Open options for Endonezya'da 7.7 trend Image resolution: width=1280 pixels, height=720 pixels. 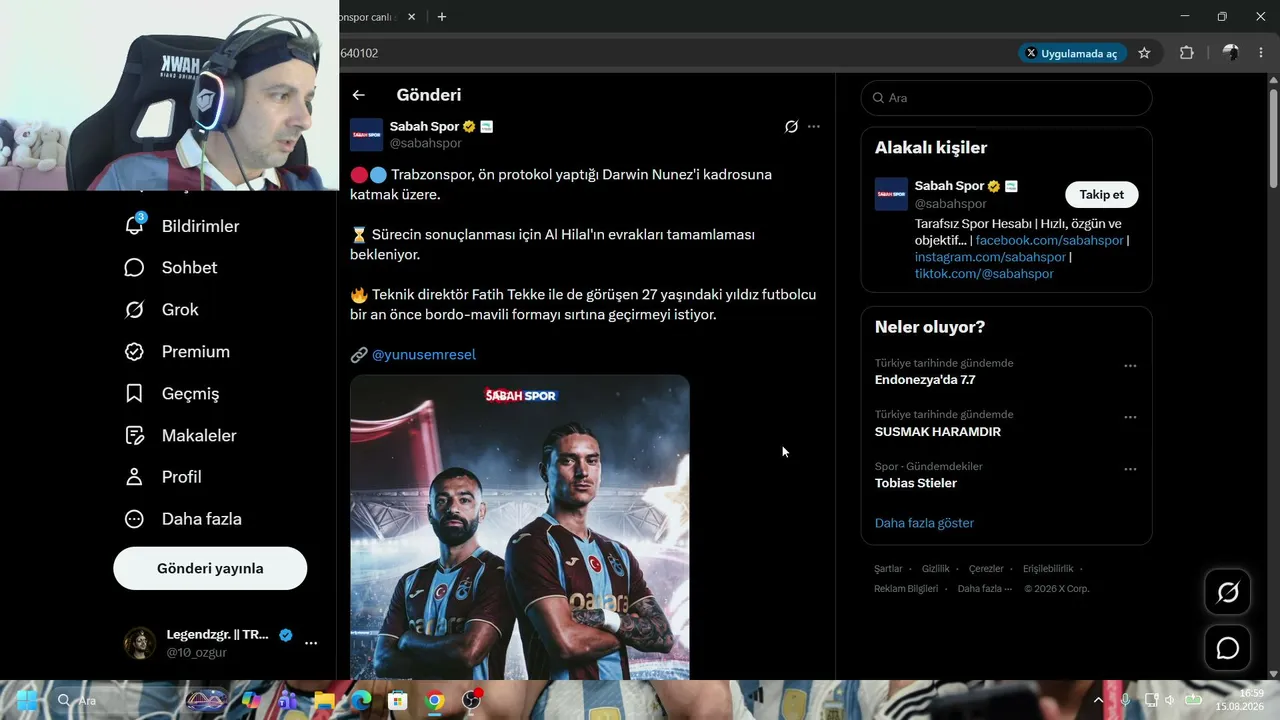click(1130, 366)
